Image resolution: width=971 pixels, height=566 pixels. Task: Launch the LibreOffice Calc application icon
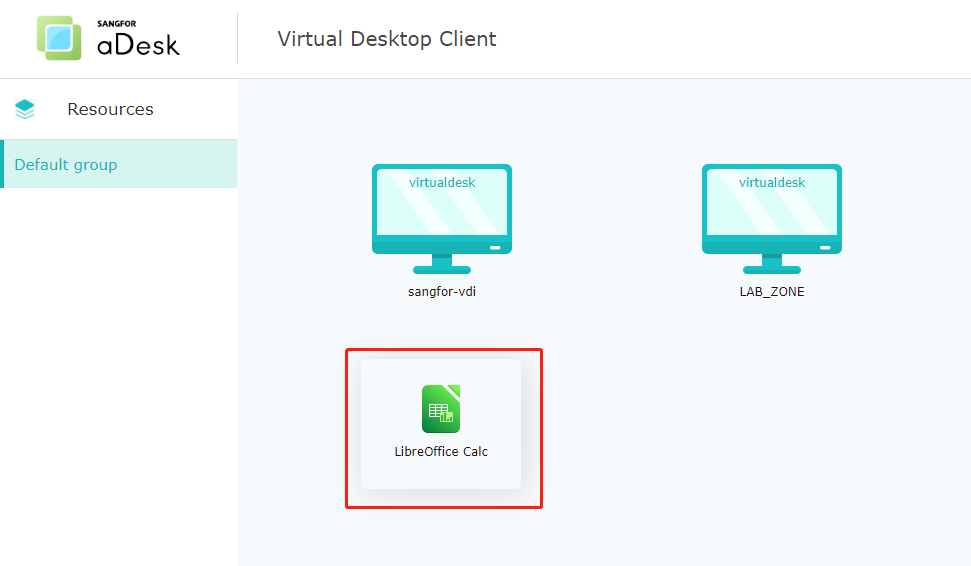click(441, 409)
